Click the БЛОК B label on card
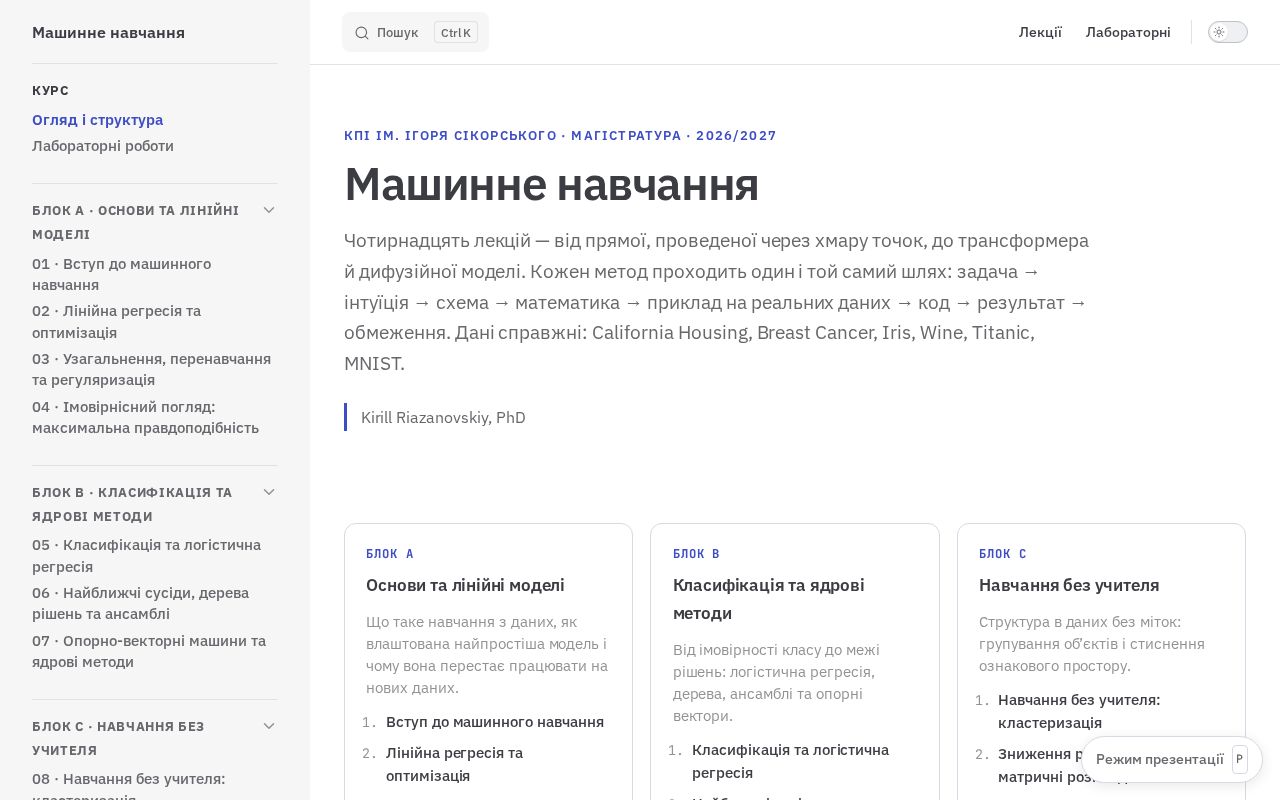Image resolution: width=1280 pixels, height=800 pixels. coord(697,554)
